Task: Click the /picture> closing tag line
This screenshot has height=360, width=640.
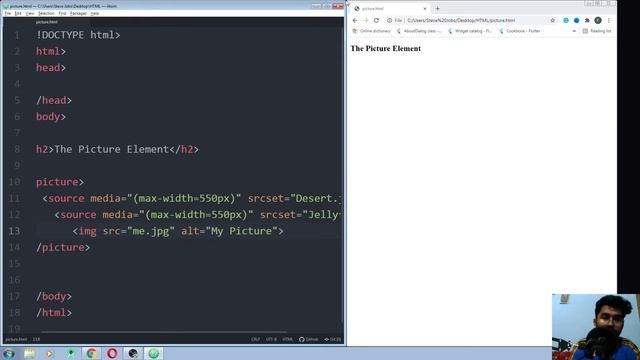Action: tap(63, 247)
